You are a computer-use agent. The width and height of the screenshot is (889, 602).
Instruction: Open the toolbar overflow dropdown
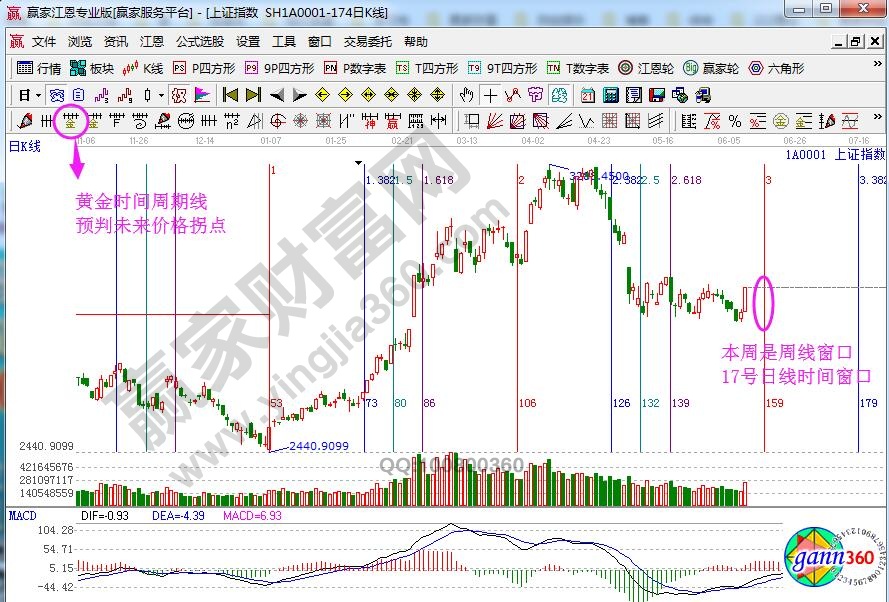876,63
